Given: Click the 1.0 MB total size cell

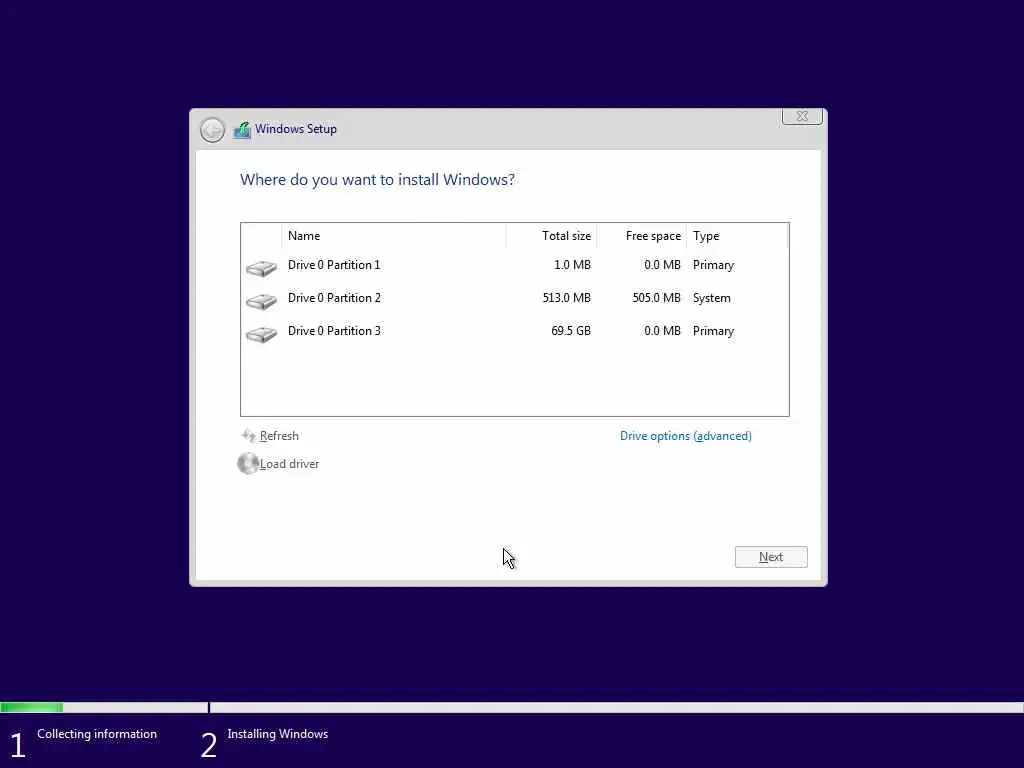Looking at the screenshot, I should tap(572, 265).
